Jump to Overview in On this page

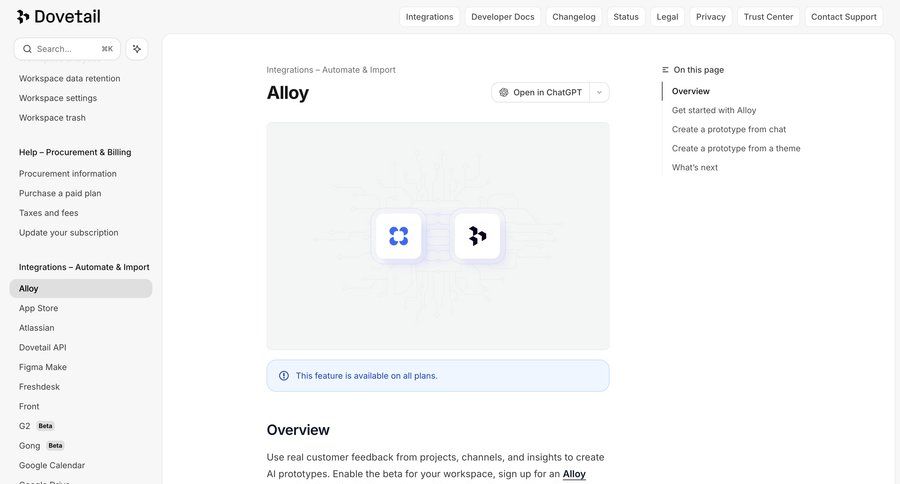[690, 91]
